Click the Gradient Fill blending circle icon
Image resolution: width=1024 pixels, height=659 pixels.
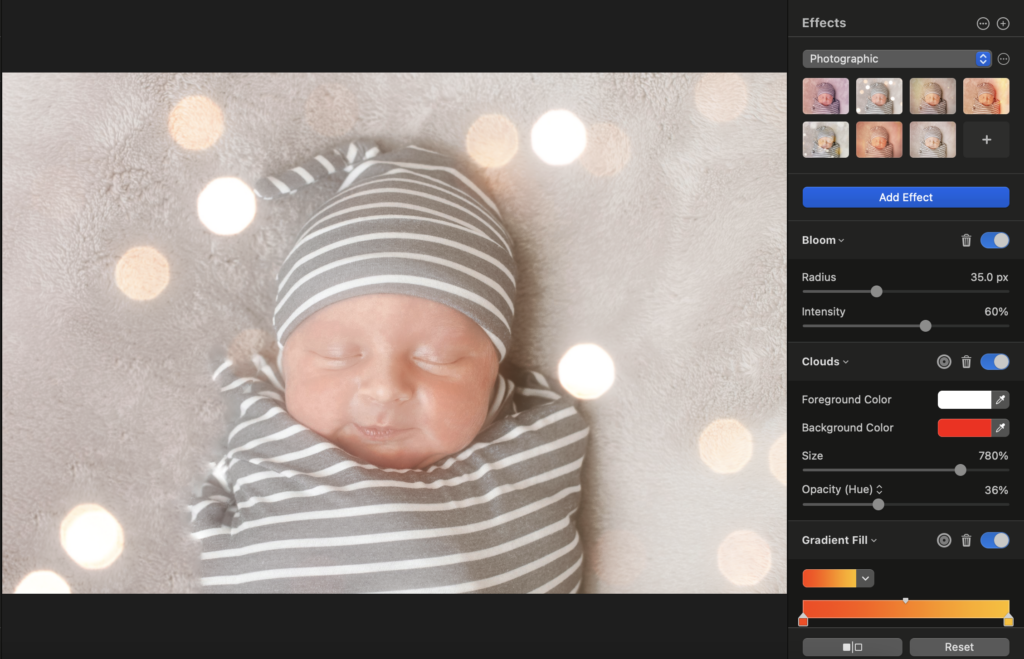coord(944,540)
